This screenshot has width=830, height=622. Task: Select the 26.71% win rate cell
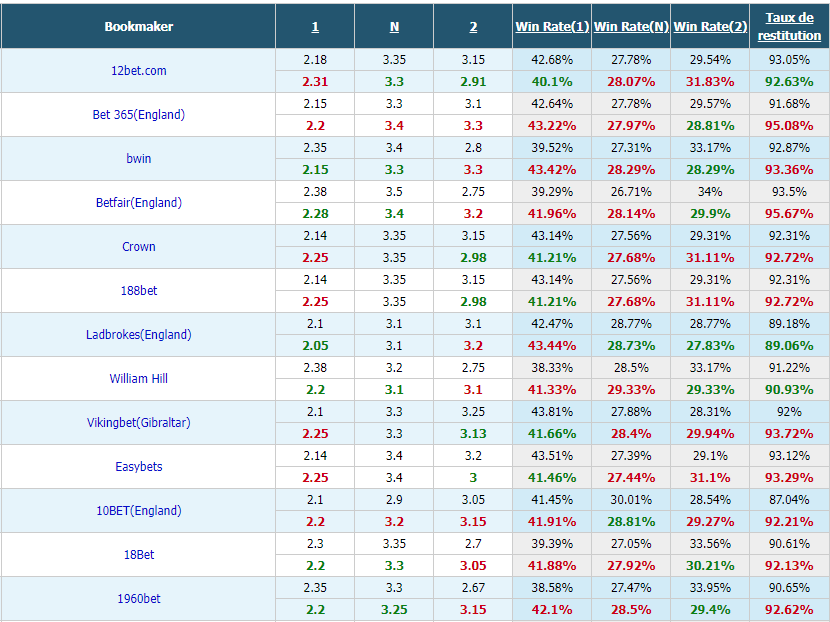(631, 191)
